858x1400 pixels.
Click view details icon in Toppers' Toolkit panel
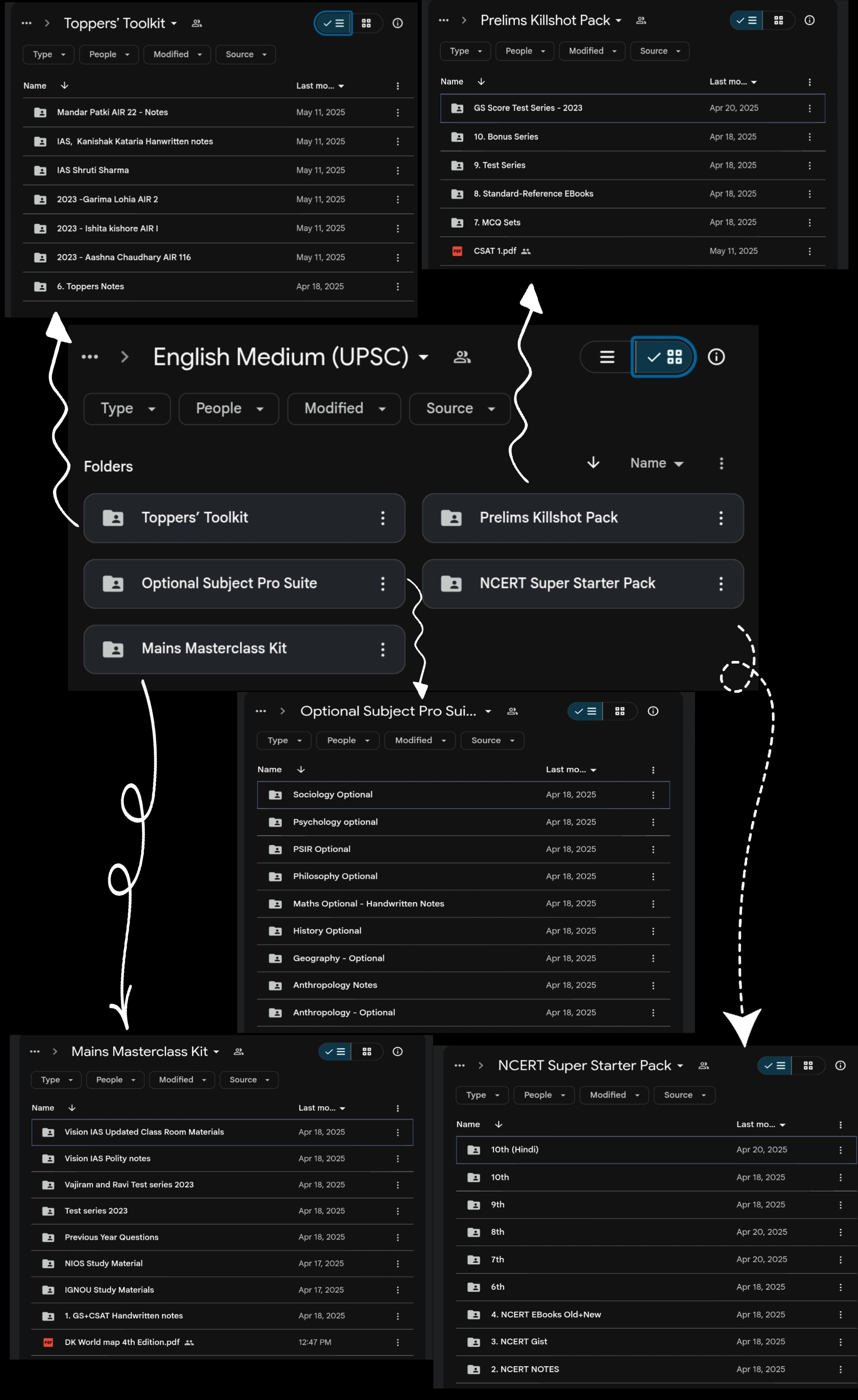point(398,23)
